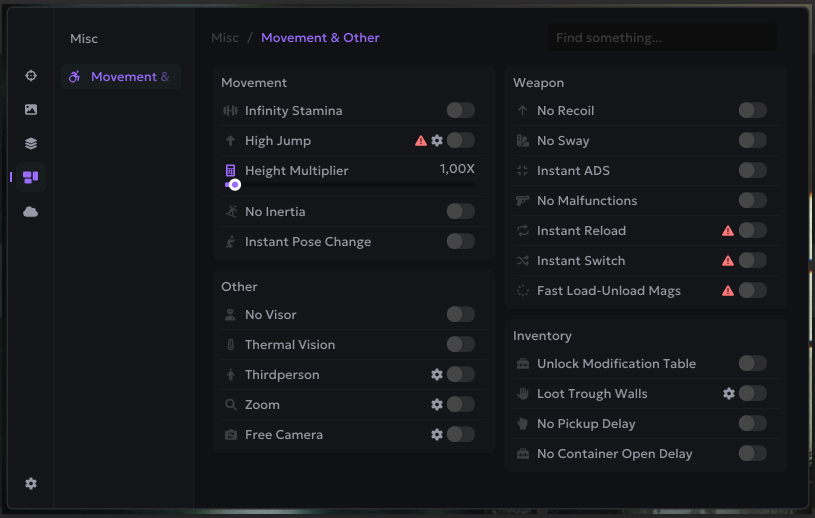Open Loot Trough Walls gear settings
This screenshot has width=815, height=518.
coord(729,394)
